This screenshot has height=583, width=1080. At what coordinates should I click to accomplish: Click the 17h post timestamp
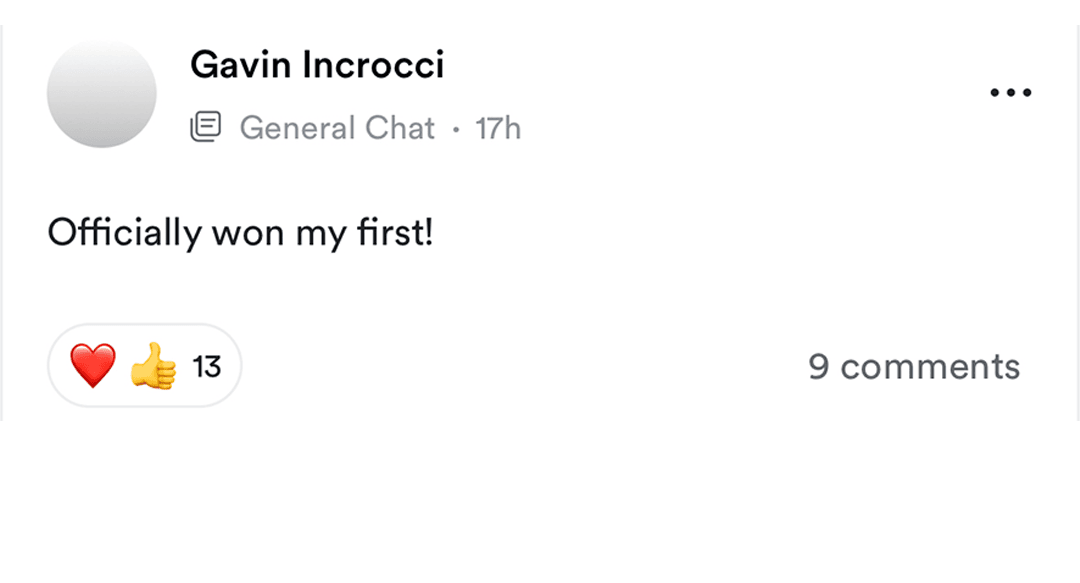coord(498,128)
